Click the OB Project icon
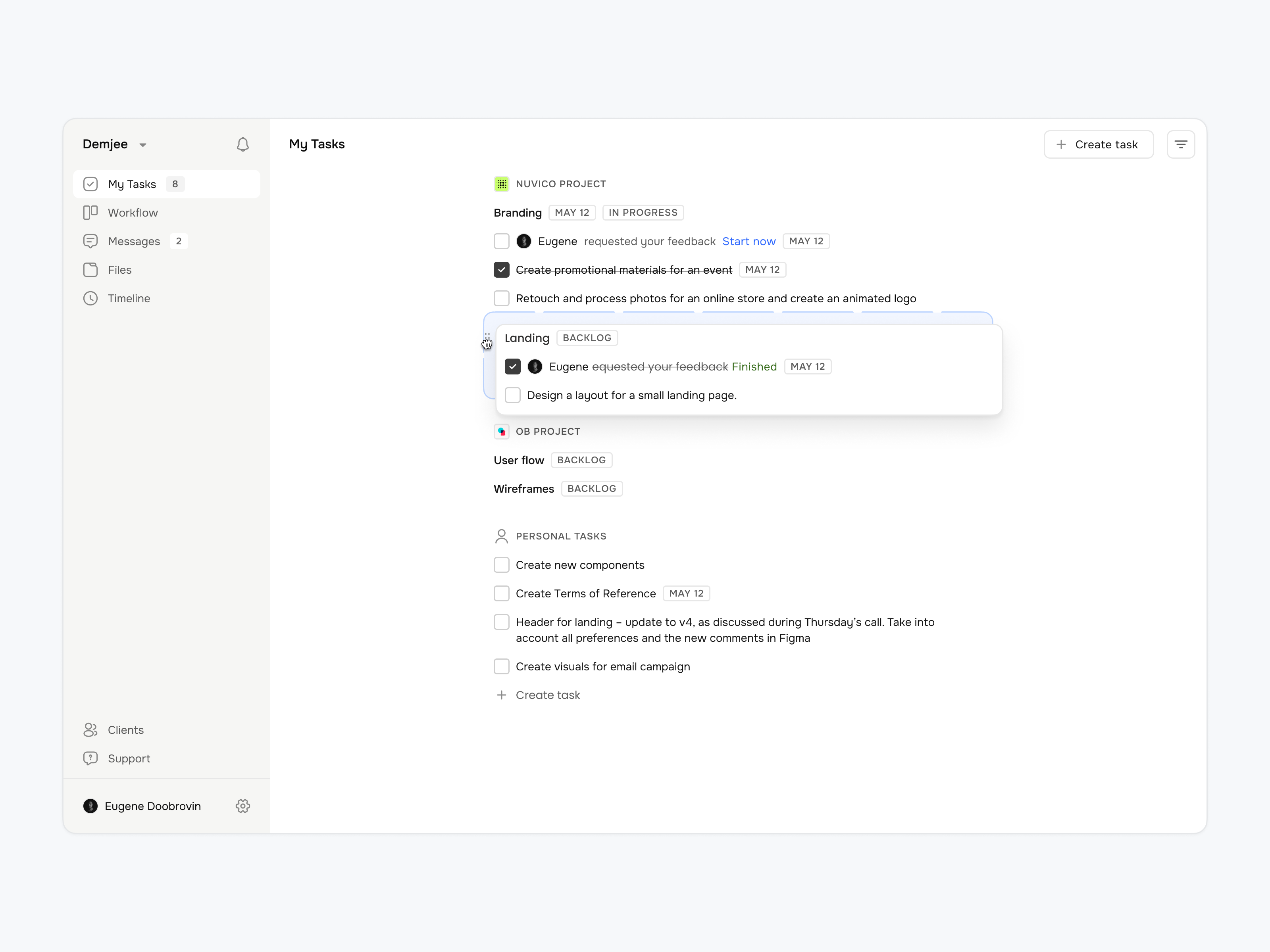The image size is (1270, 952). (x=501, y=431)
